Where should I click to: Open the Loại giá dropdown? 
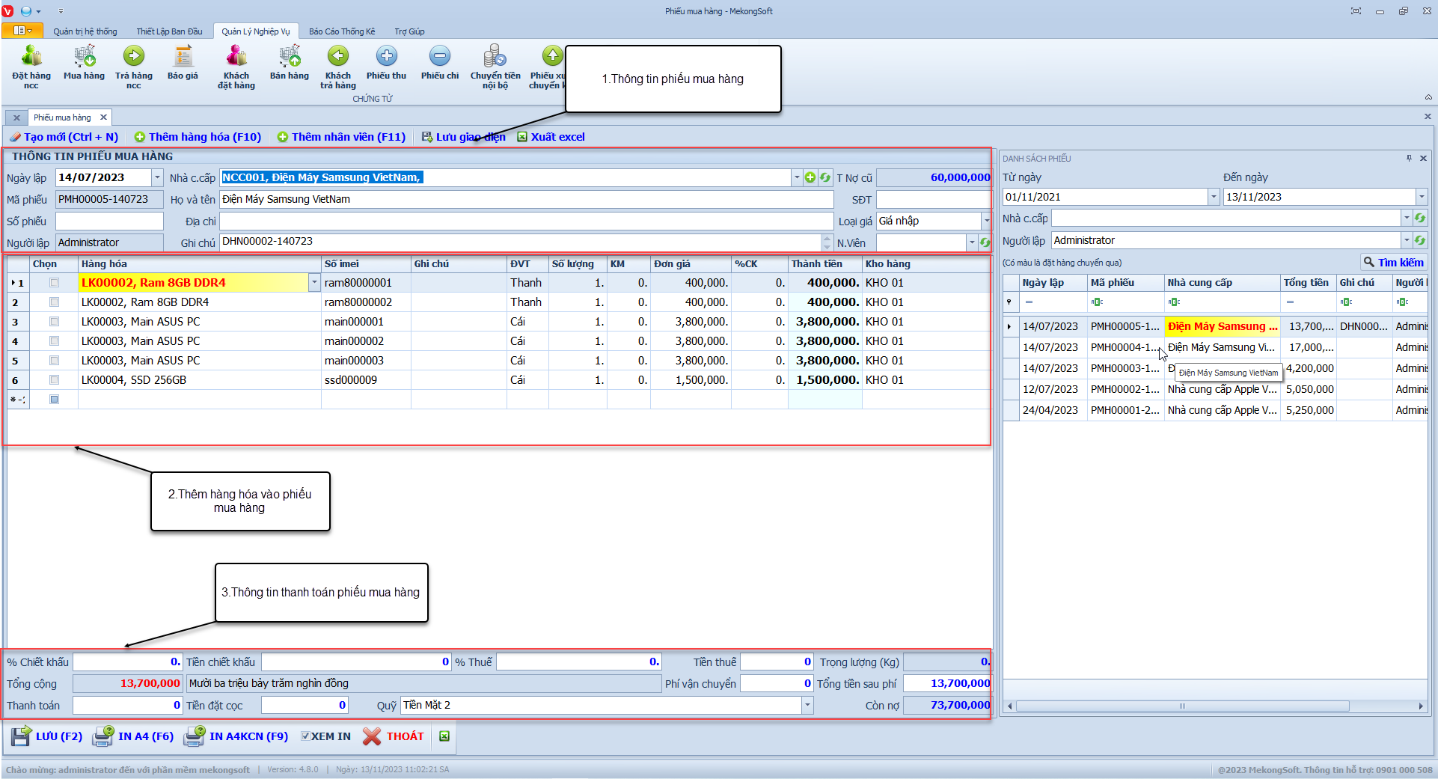(985, 220)
